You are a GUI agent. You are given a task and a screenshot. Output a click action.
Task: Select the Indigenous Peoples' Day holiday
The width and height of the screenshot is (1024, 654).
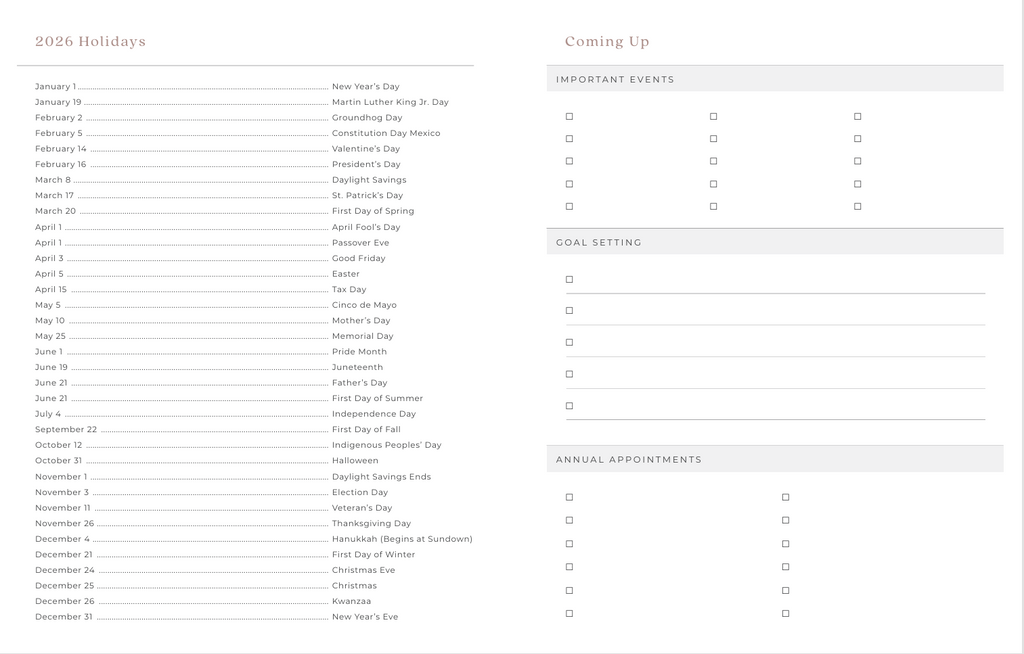(386, 445)
